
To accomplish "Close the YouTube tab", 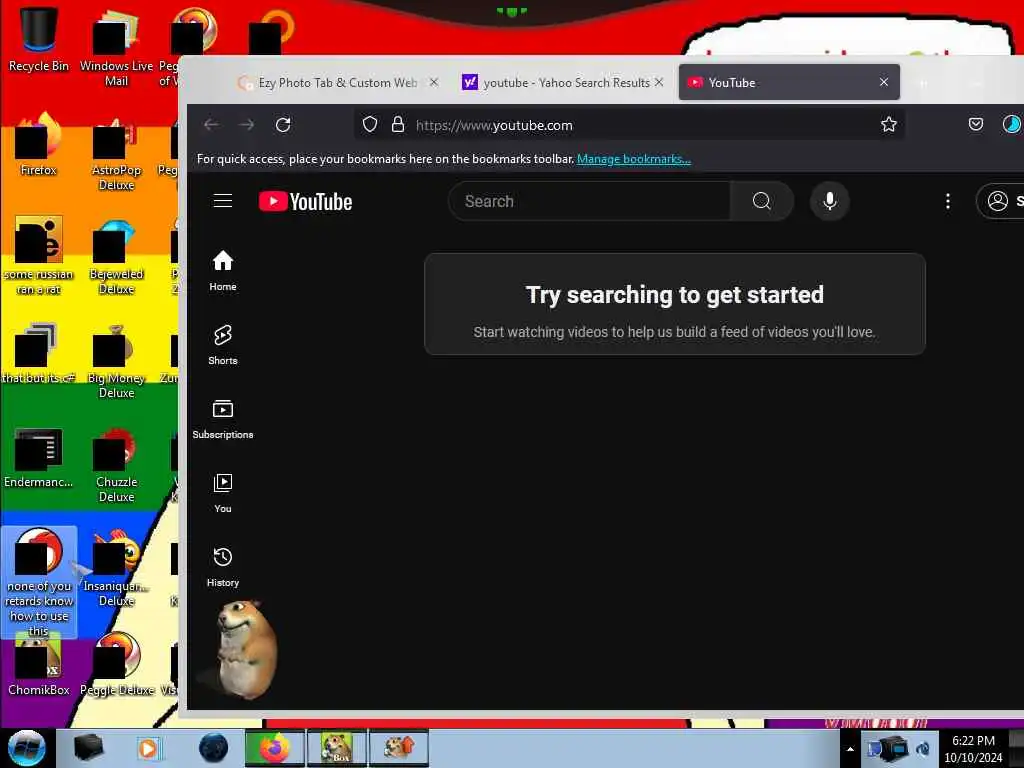I will click(x=884, y=82).
